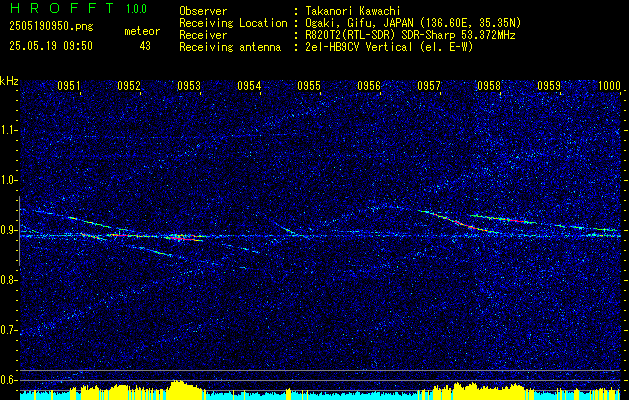
Task: Click the 0.9 kHz axis label
Action: (x=8, y=230)
